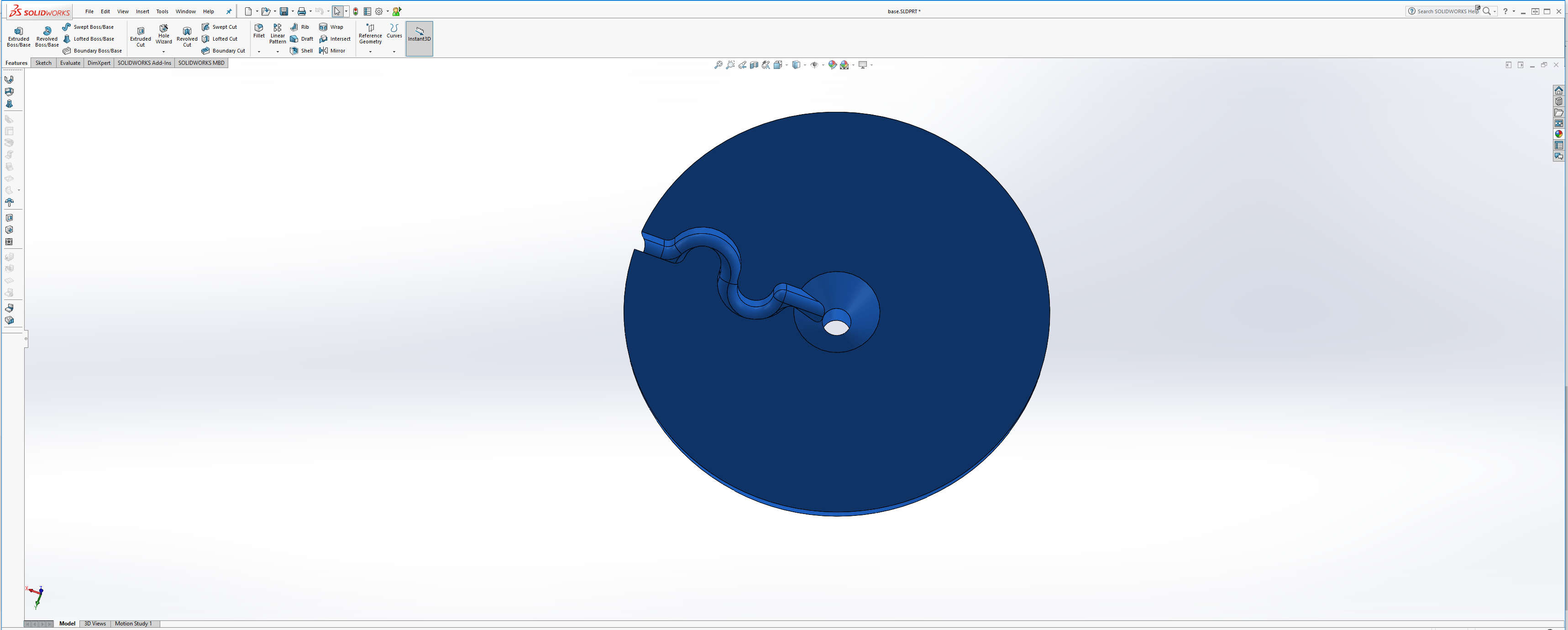Viewport: 1568px width, 630px height.
Task: Click the Reference Geometry button
Action: tap(370, 34)
